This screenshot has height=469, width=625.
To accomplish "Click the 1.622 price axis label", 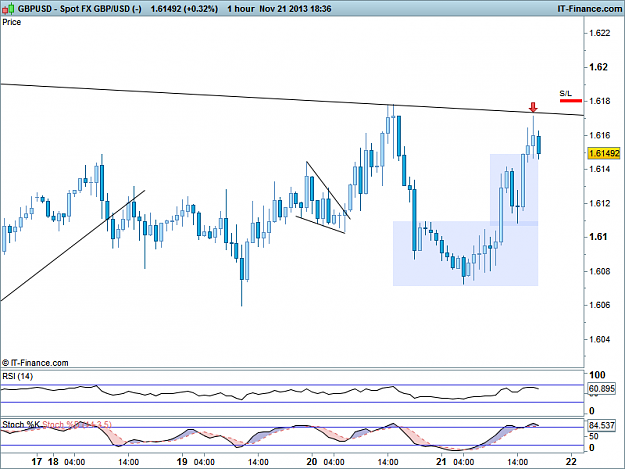I will pyautogui.click(x=599, y=33).
